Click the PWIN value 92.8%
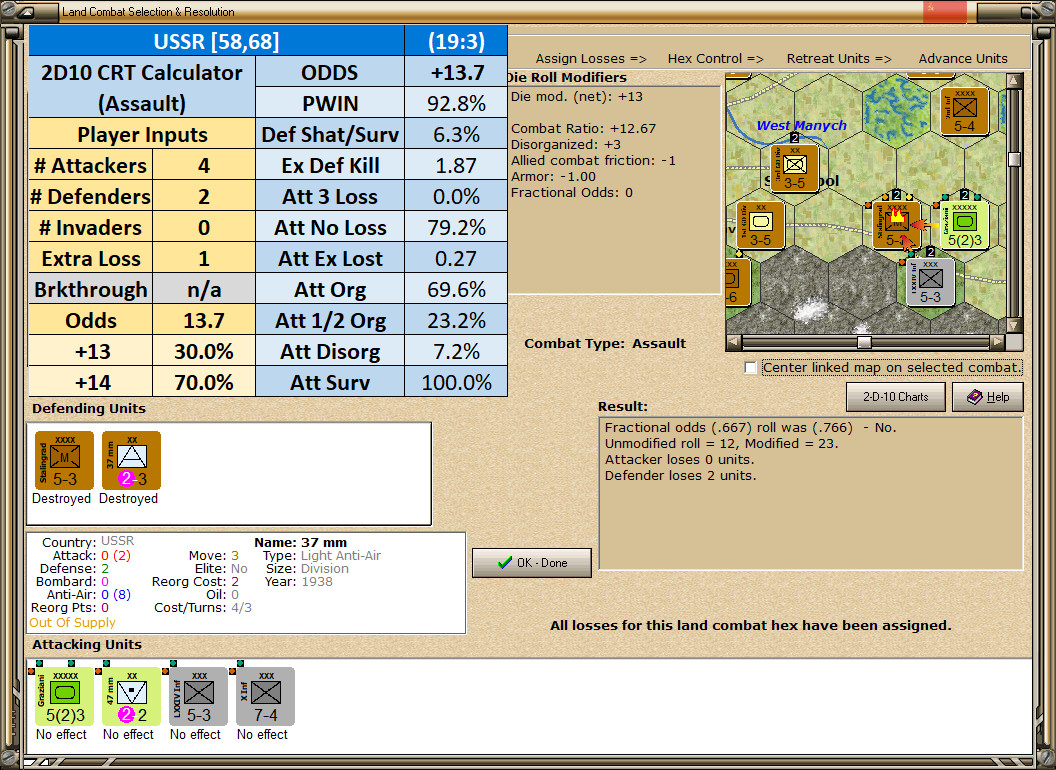 coord(456,103)
